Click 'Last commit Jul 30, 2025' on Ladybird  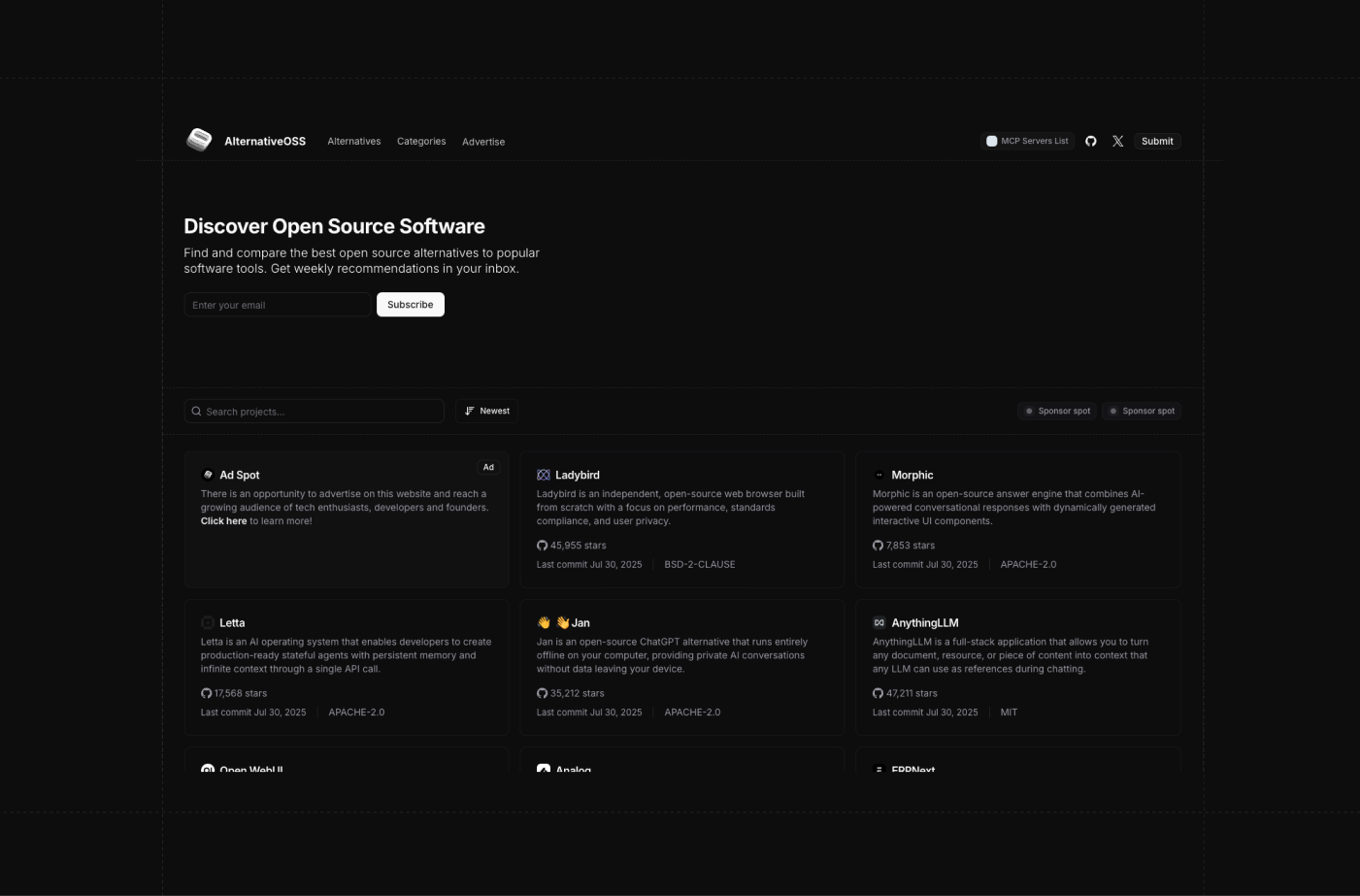589,564
